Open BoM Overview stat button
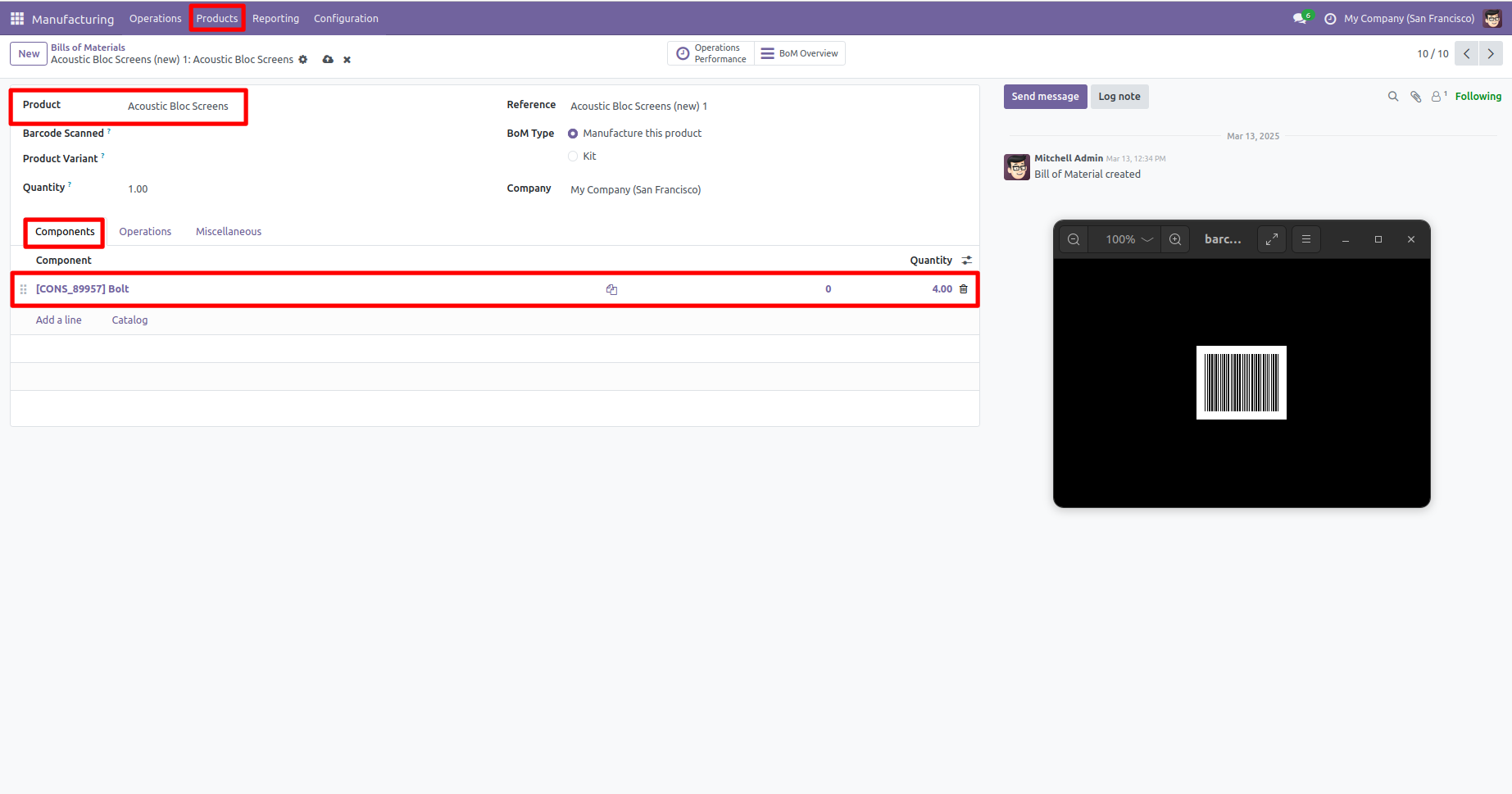 coord(800,53)
